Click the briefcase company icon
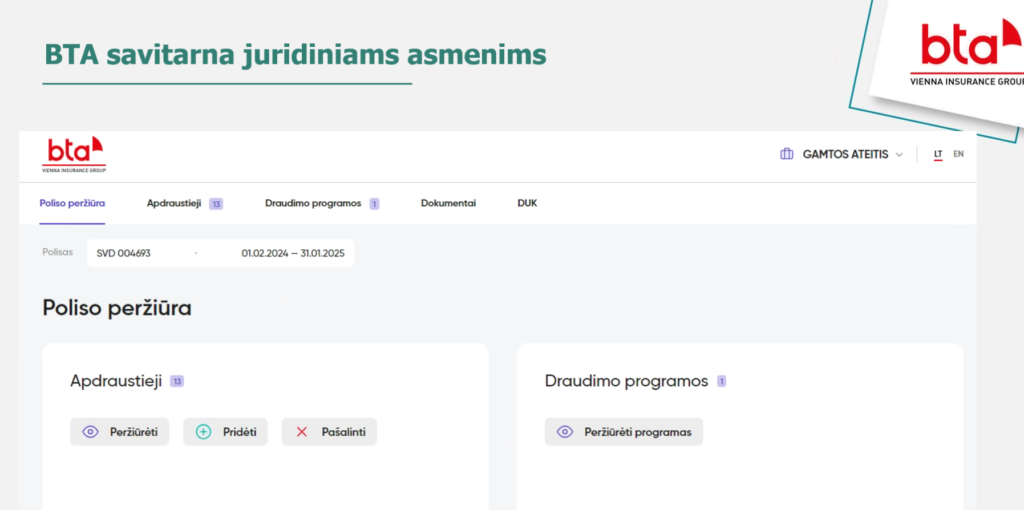Screen dimensions: 1024x510 [x=786, y=155]
